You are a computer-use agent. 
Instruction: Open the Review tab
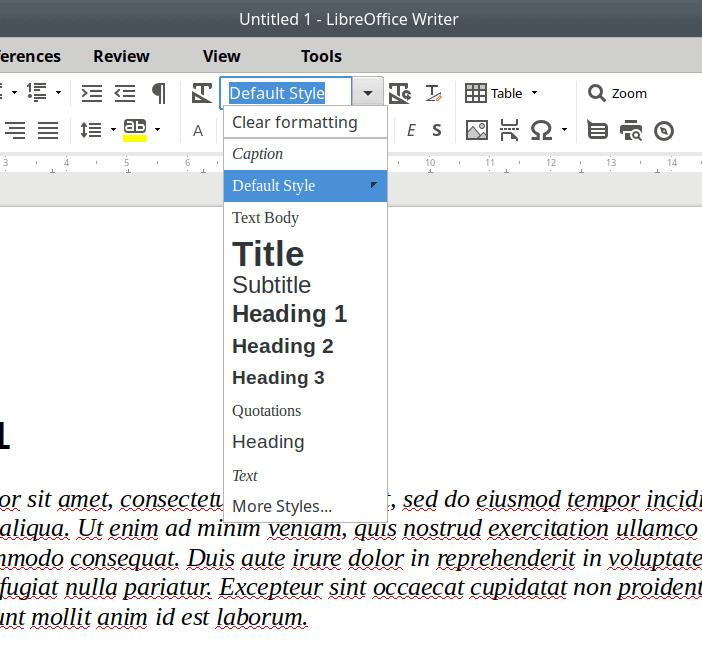pyautogui.click(x=121, y=56)
